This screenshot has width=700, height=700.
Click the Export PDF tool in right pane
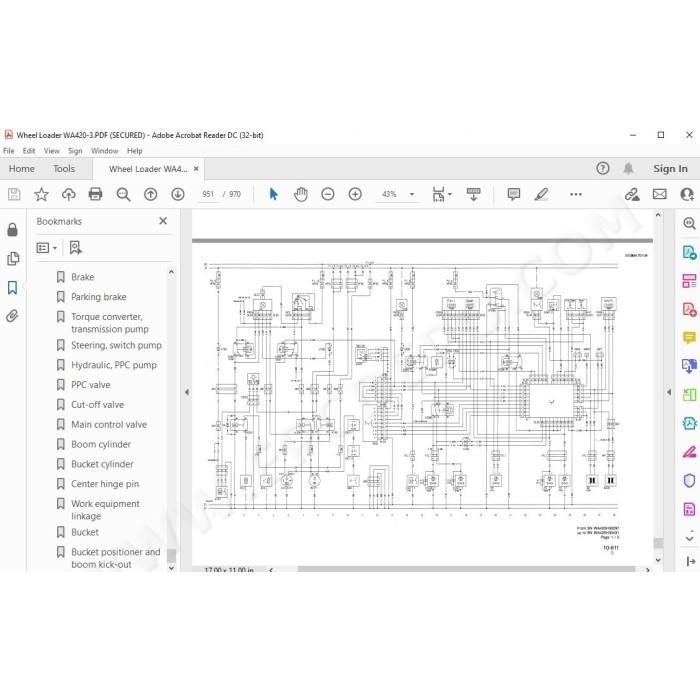[x=689, y=253]
